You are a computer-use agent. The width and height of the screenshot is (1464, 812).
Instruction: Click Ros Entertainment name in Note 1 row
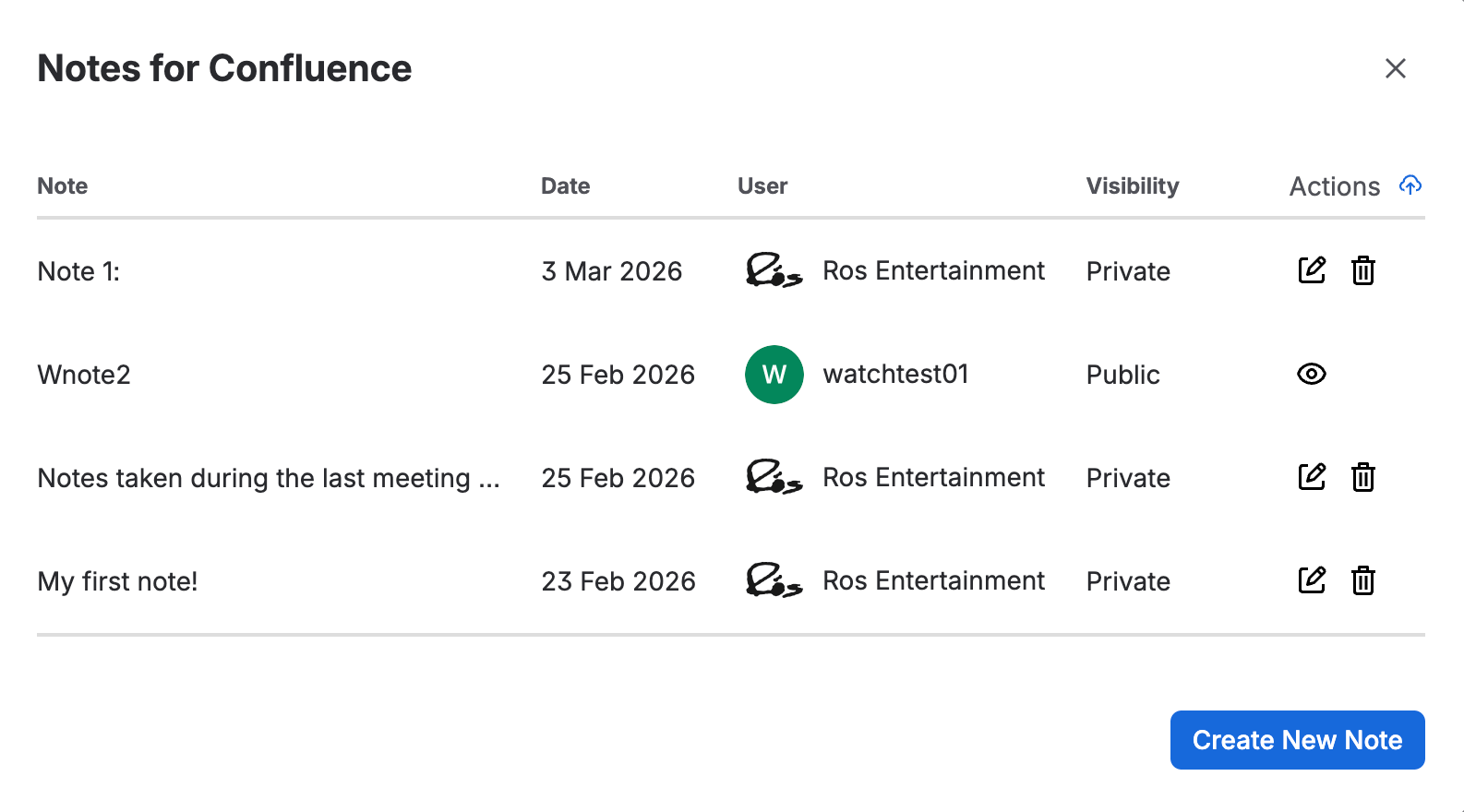[934, 270]
